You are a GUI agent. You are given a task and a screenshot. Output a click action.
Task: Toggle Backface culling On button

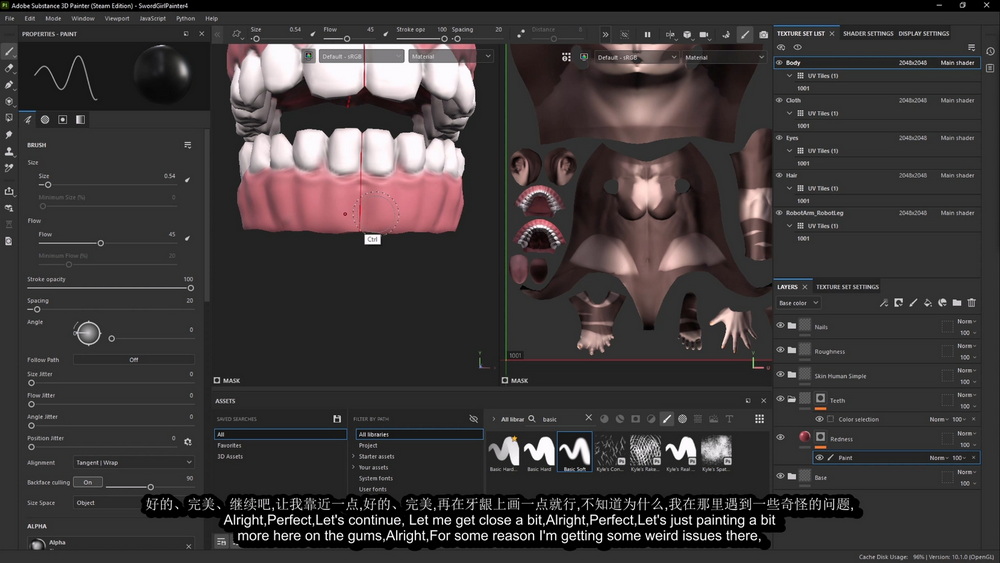tap(88, 482)
